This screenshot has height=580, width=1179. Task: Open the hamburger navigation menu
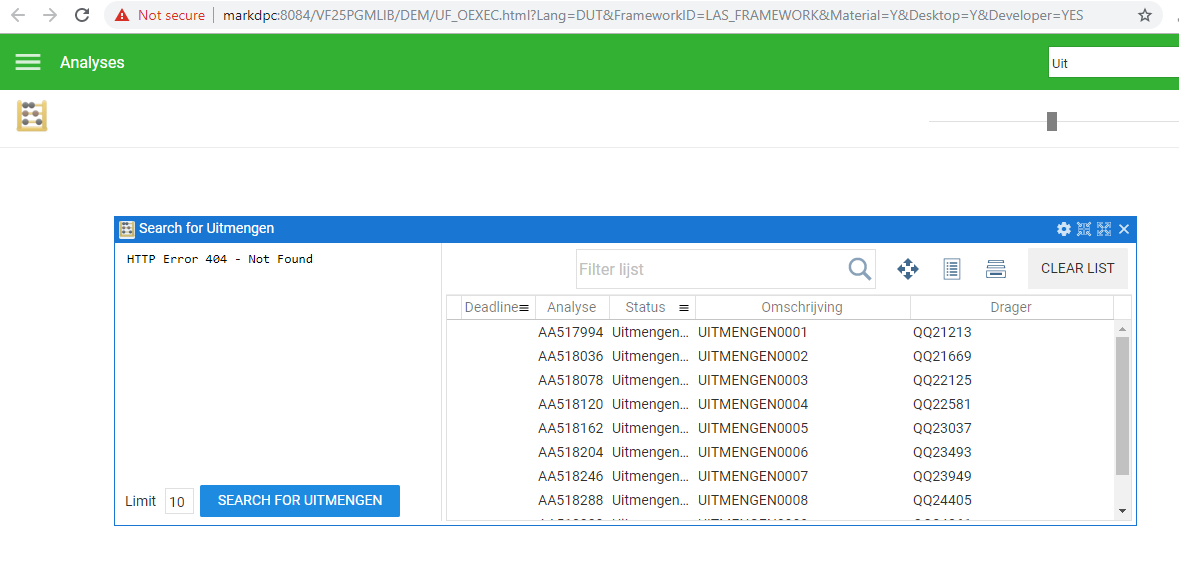[28, 62]
